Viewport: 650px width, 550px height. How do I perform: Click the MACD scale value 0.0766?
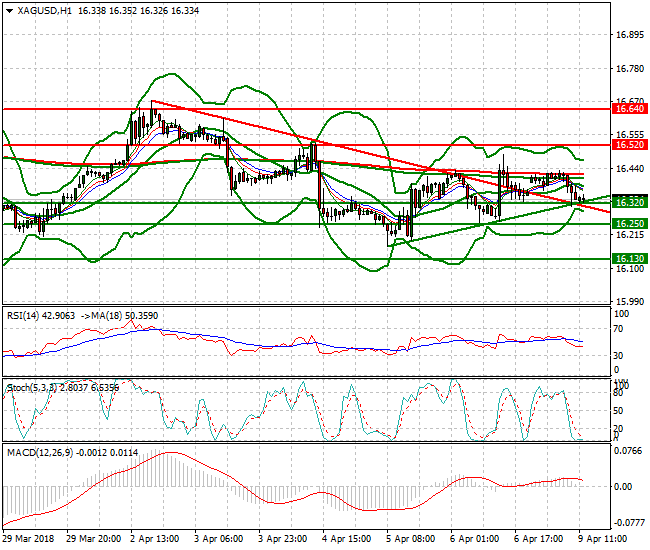pyautogui.click(x=630, y=451)
